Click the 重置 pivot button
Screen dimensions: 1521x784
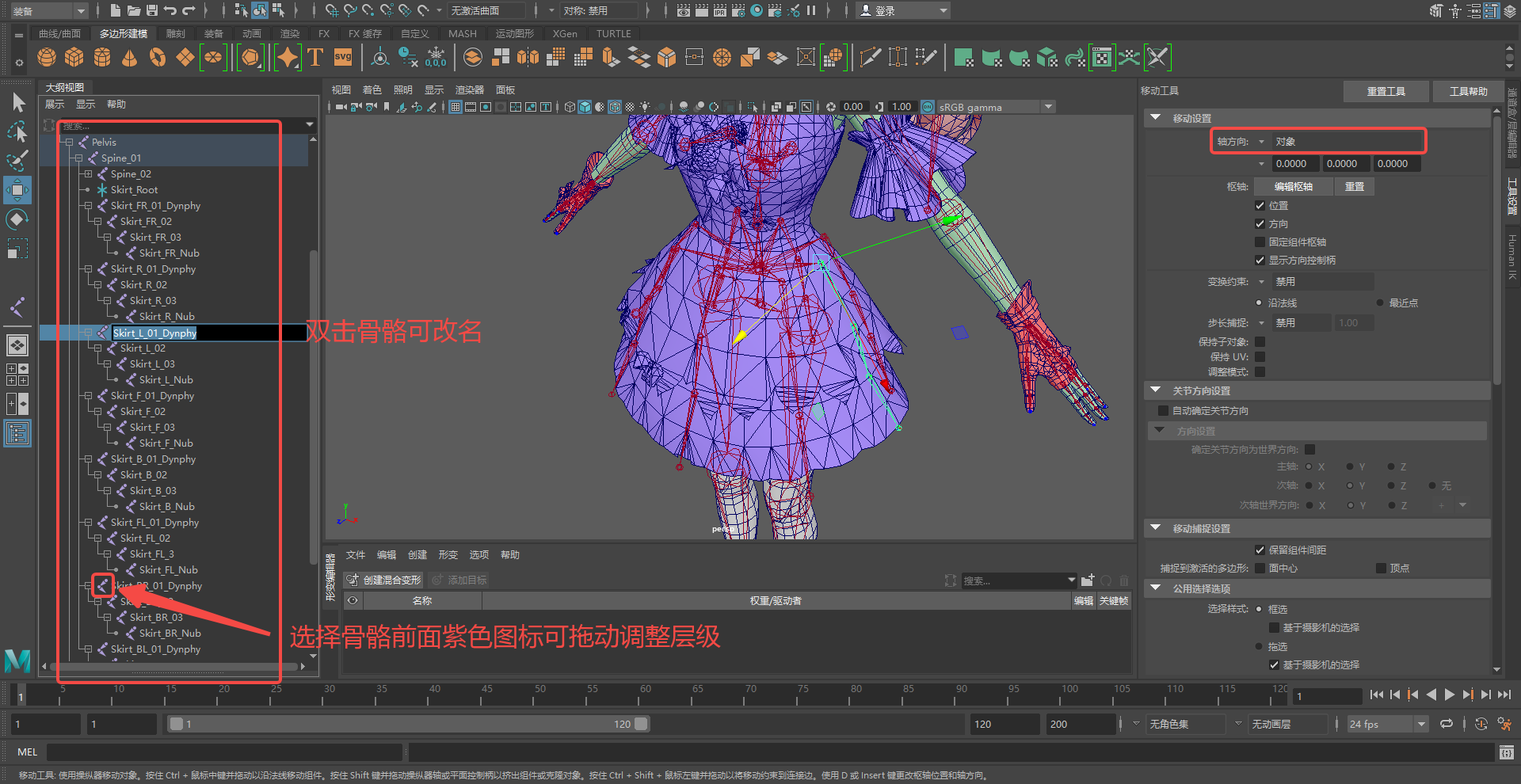click(x=1354, y=186)
